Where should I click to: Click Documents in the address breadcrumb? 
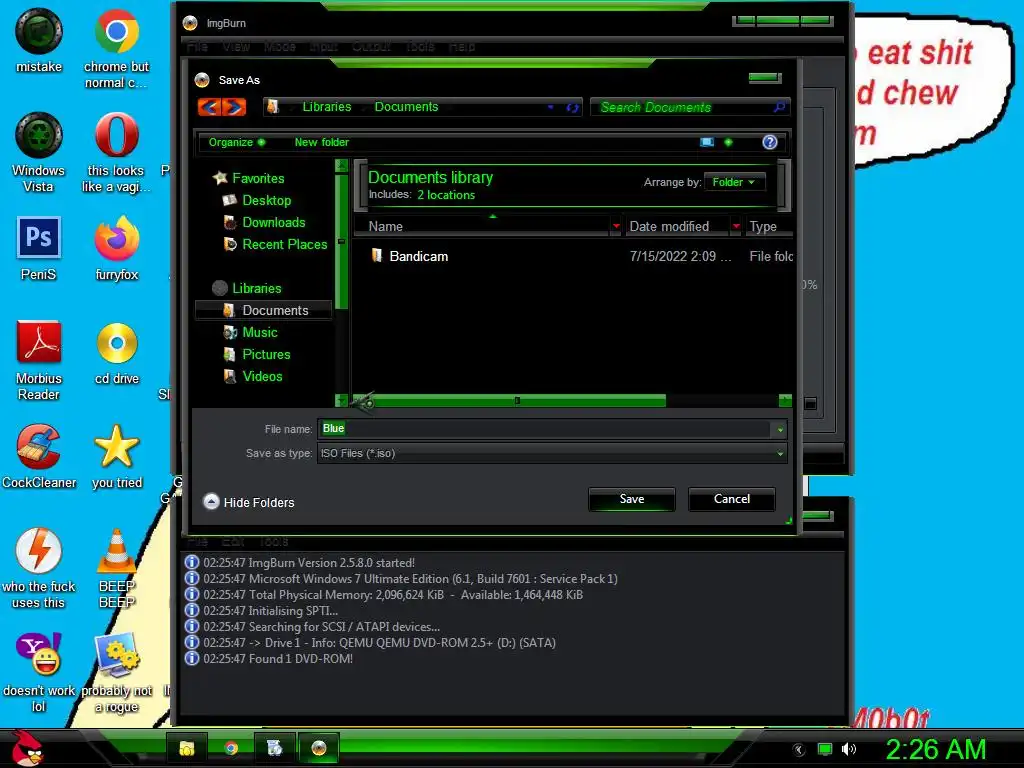[406, 106]
